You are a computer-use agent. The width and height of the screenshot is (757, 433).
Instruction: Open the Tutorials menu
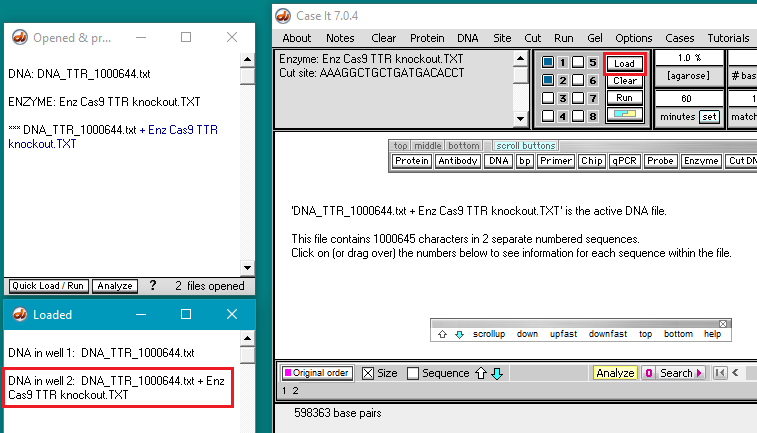(x=728, y=38)
